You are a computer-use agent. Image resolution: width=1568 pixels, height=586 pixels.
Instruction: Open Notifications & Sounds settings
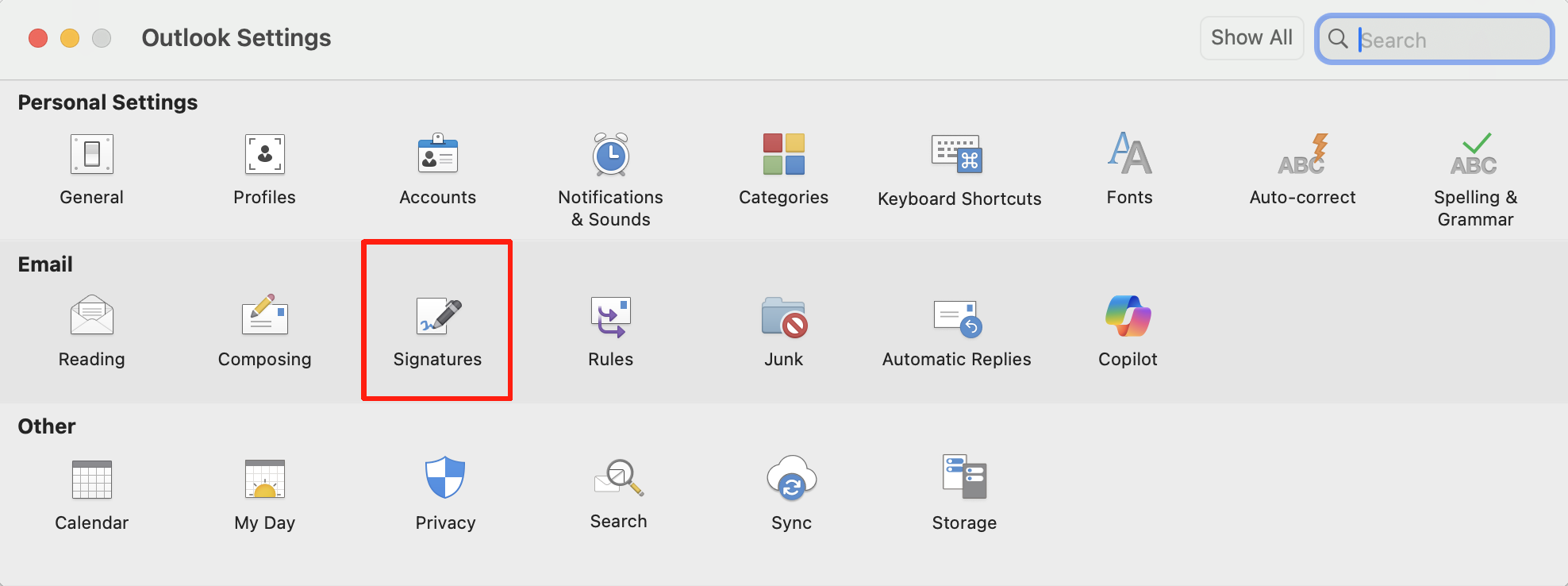[610, 155]
